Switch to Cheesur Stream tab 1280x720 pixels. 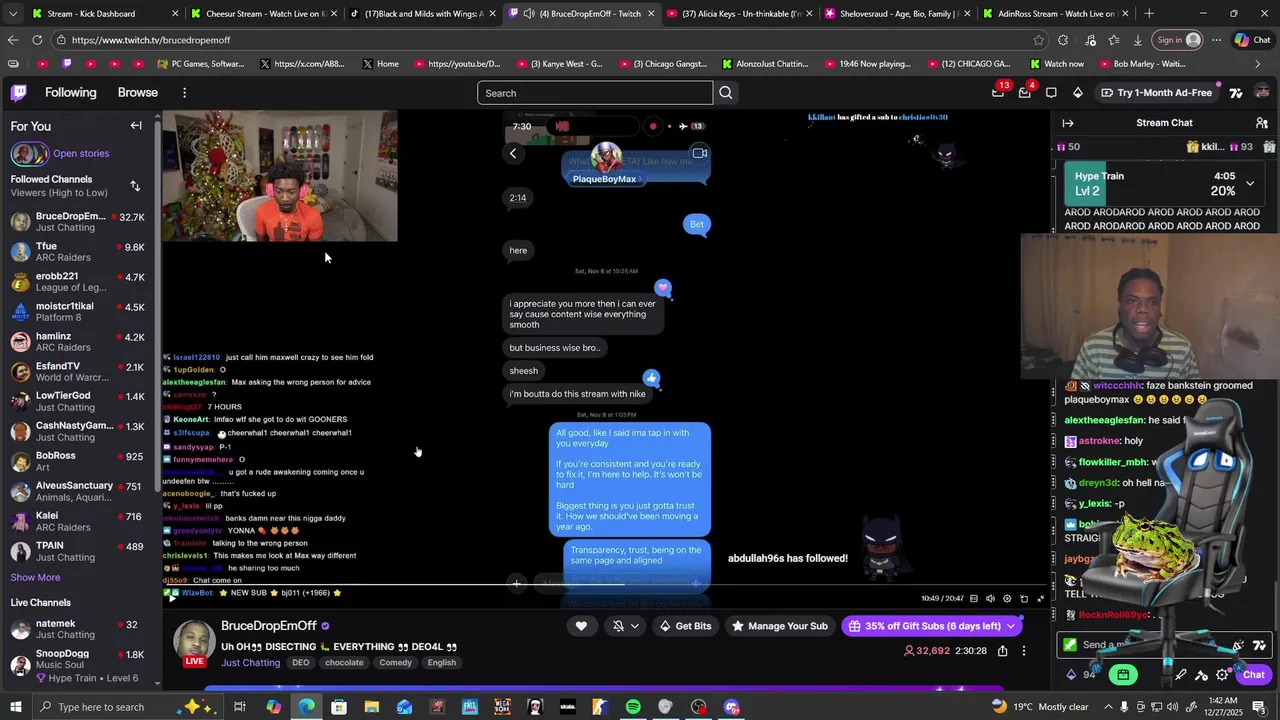(265, 14)
